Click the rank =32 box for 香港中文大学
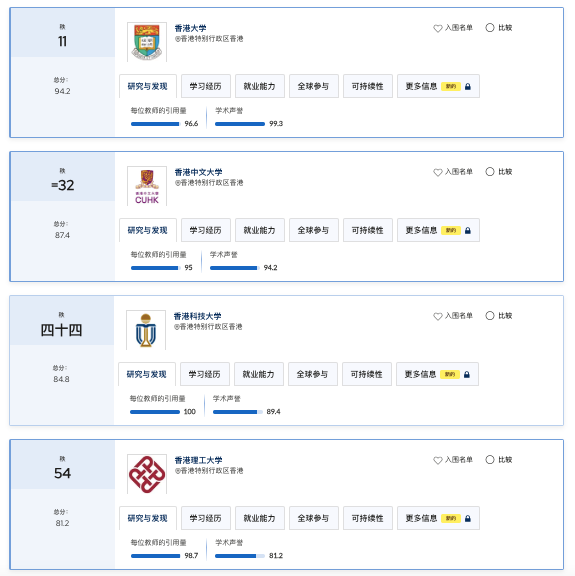The width and height of the screenshot is (575, 576). click(62, 177)
